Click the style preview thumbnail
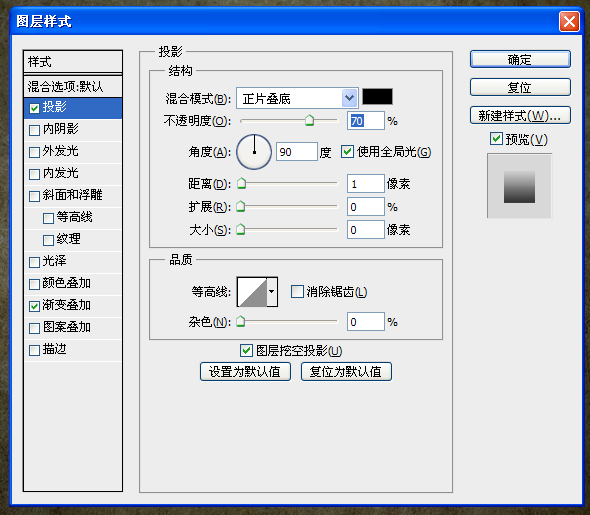 point(519,186)
